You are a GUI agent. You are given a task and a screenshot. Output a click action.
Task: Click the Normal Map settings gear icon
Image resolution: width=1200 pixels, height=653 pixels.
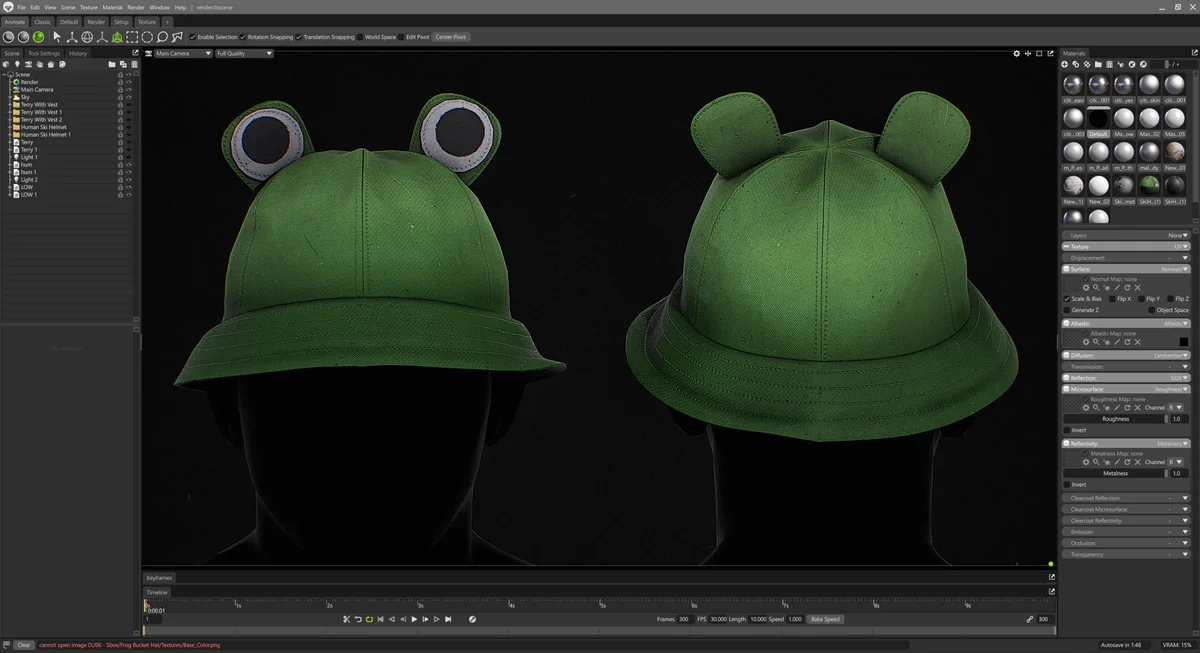(x=1086, y=287)
